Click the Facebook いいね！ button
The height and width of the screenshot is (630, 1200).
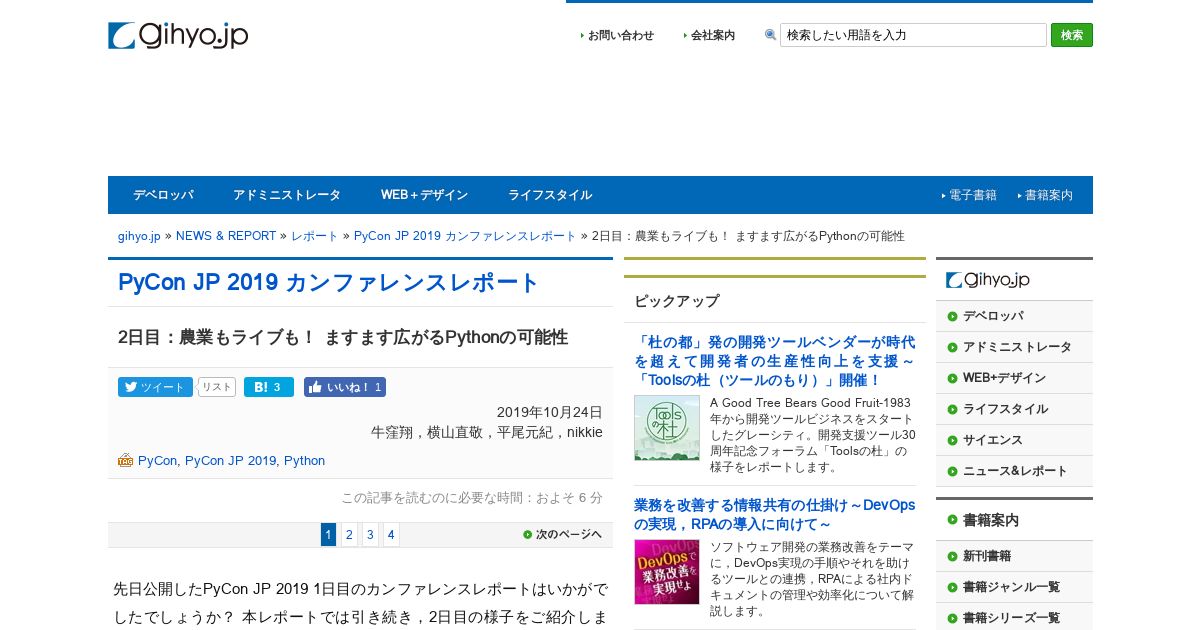tap(345, 387)
